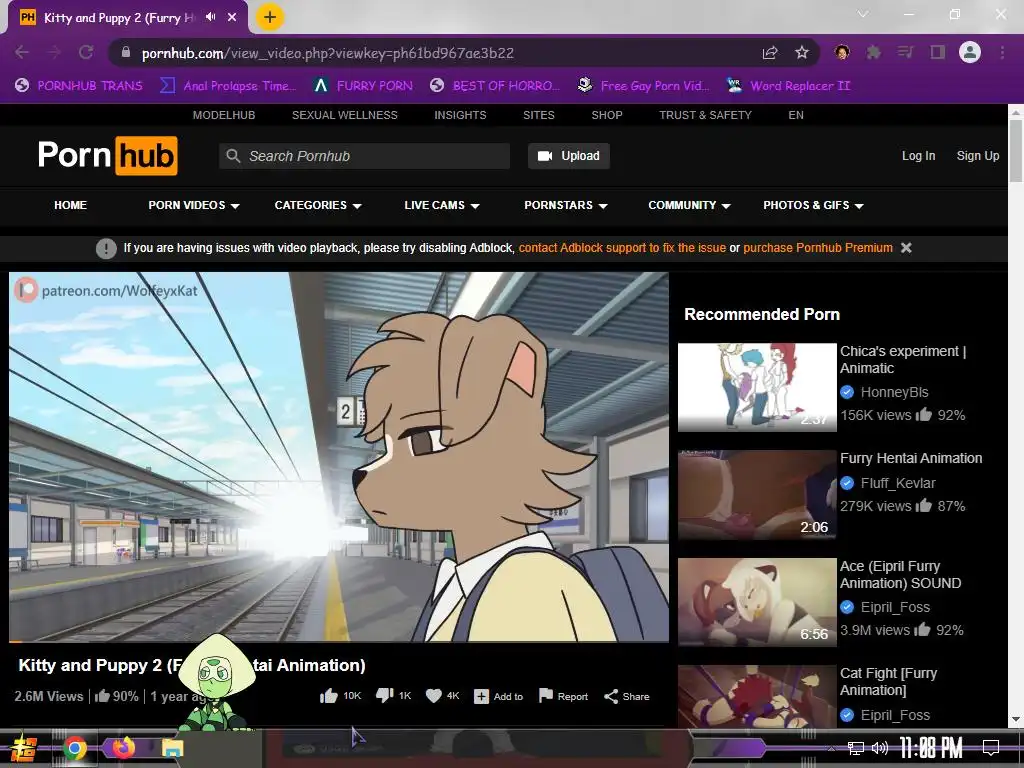Click the Search Pornhub input field
The width and height of the screenshot is (1024, 768).
364,156
